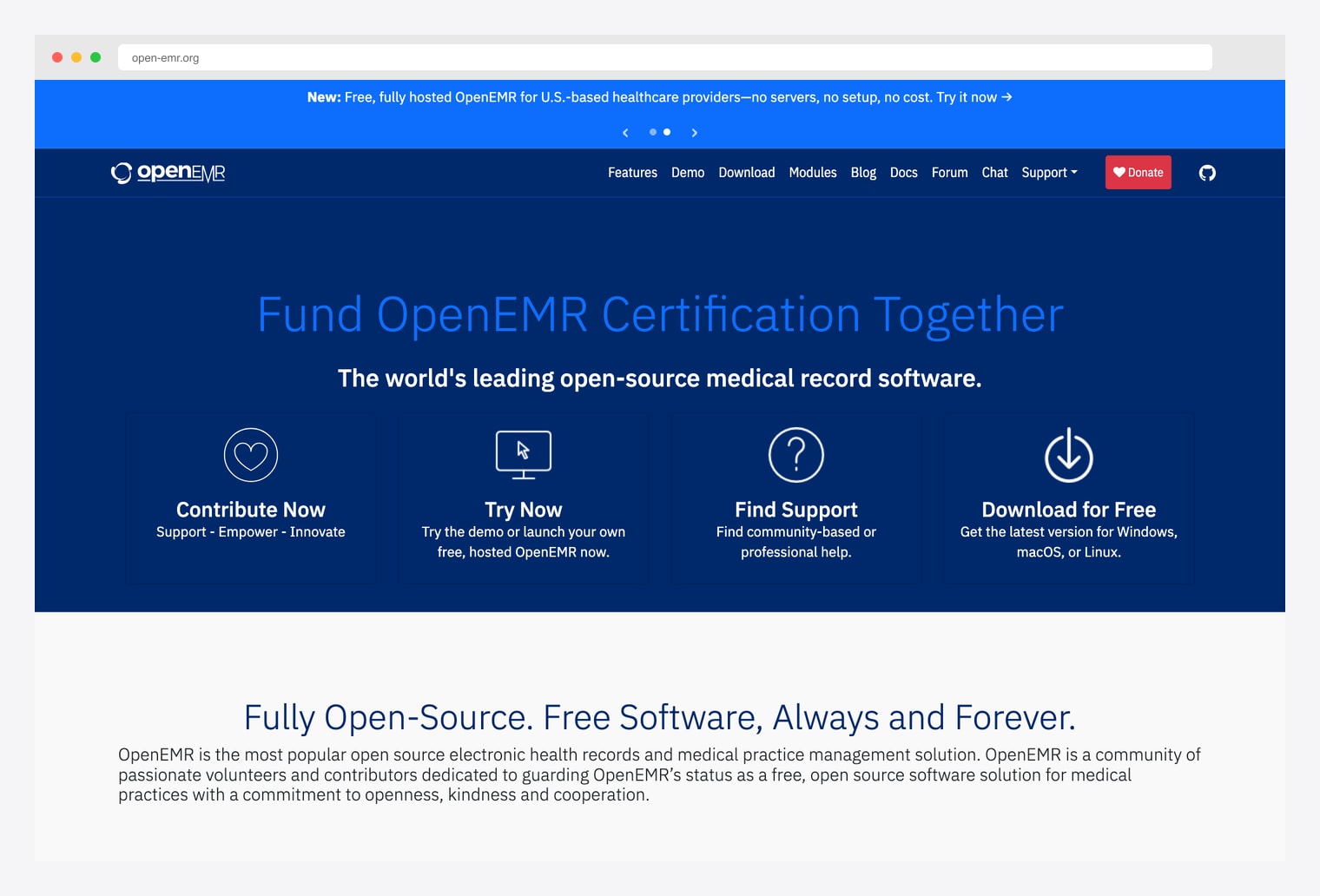Click 'Get the latest version for Windows' text
This screenshot has height=896, width=1320.
1068,532
